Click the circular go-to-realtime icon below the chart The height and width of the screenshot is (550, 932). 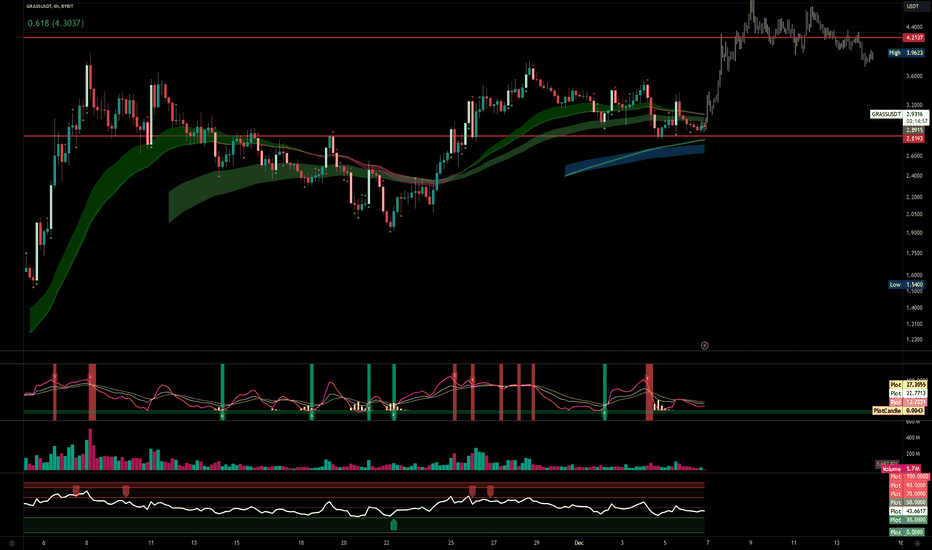pyautogui.click(x=704, y=345)
